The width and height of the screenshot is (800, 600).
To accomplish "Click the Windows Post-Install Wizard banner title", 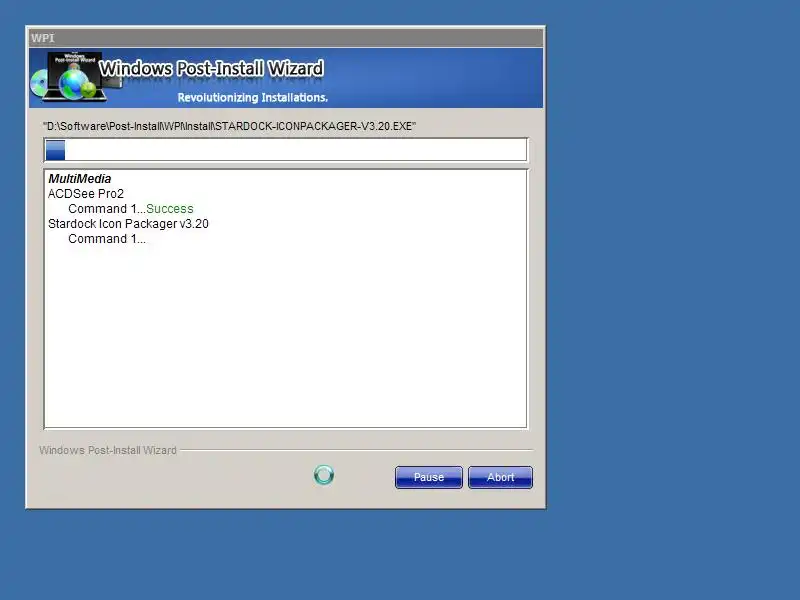I will 211,68.
